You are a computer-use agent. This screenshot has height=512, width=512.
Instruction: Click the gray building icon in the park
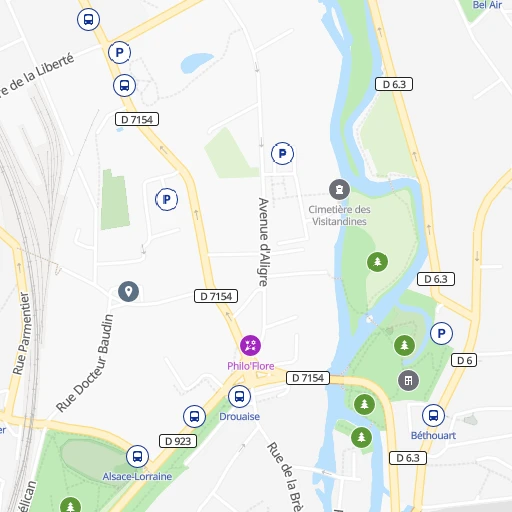(408, 380)
